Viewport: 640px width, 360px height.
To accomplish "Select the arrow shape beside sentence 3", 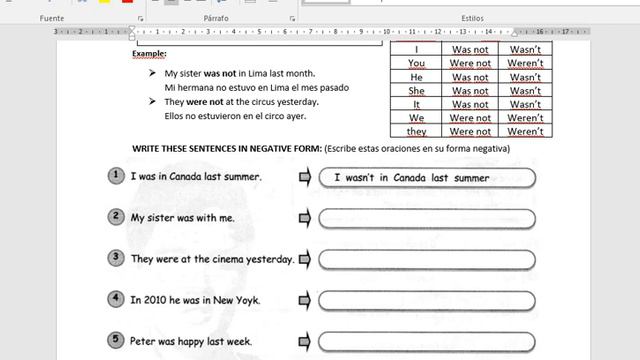I will 305,259.
